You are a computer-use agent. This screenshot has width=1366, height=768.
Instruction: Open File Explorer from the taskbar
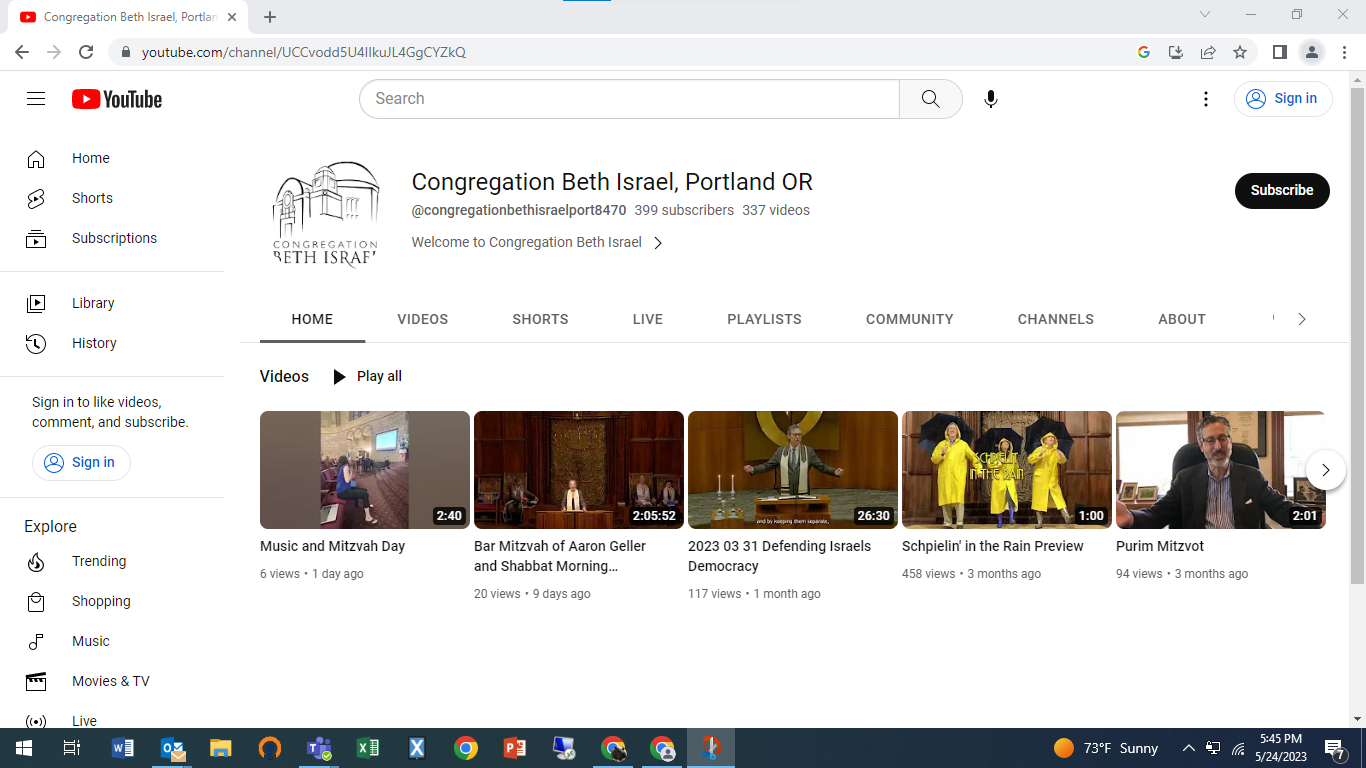pos(221,748)
